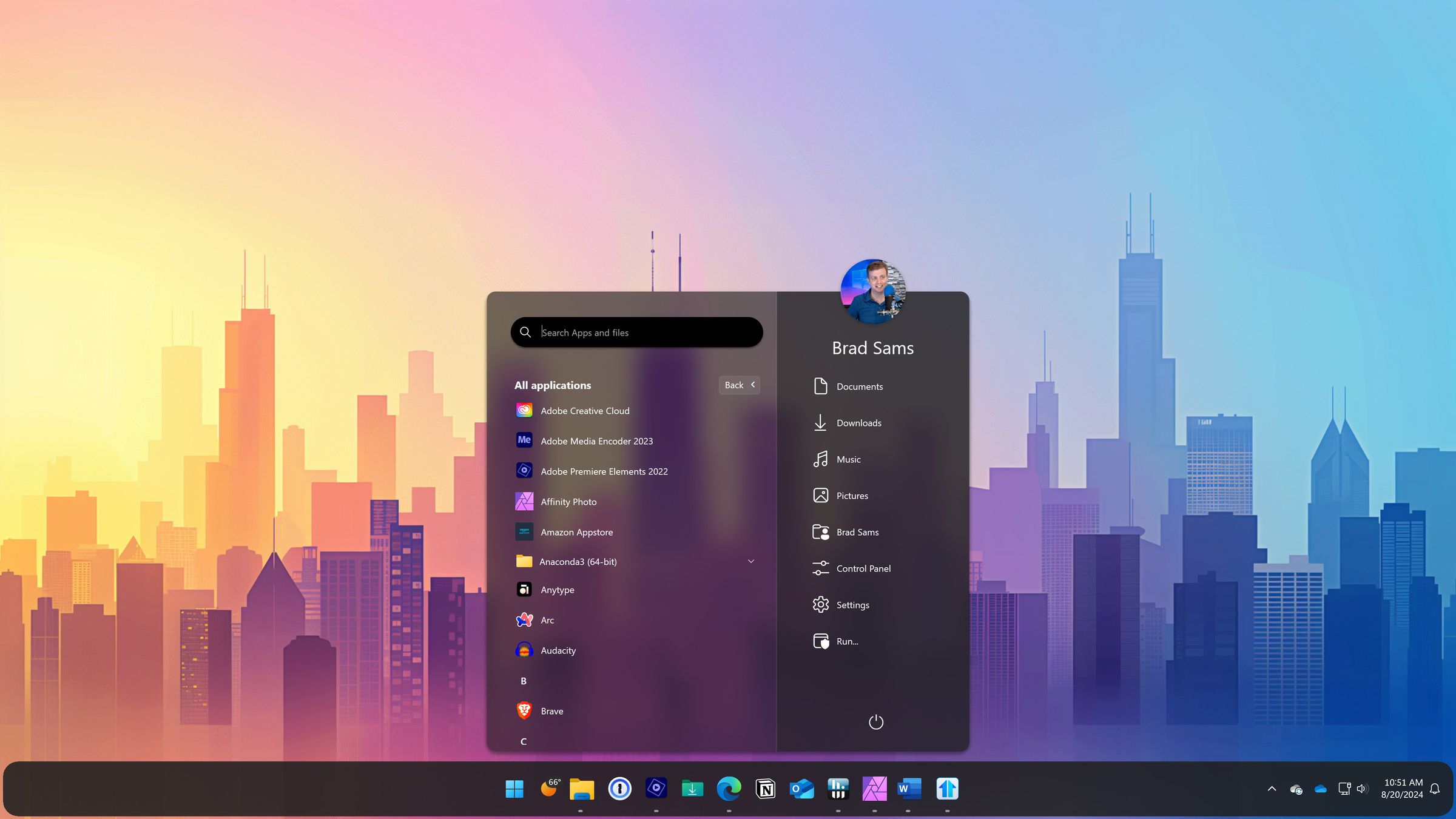Launch Audacity
This screenshot has height=819, width=1456.
click(x=636, y=650)
